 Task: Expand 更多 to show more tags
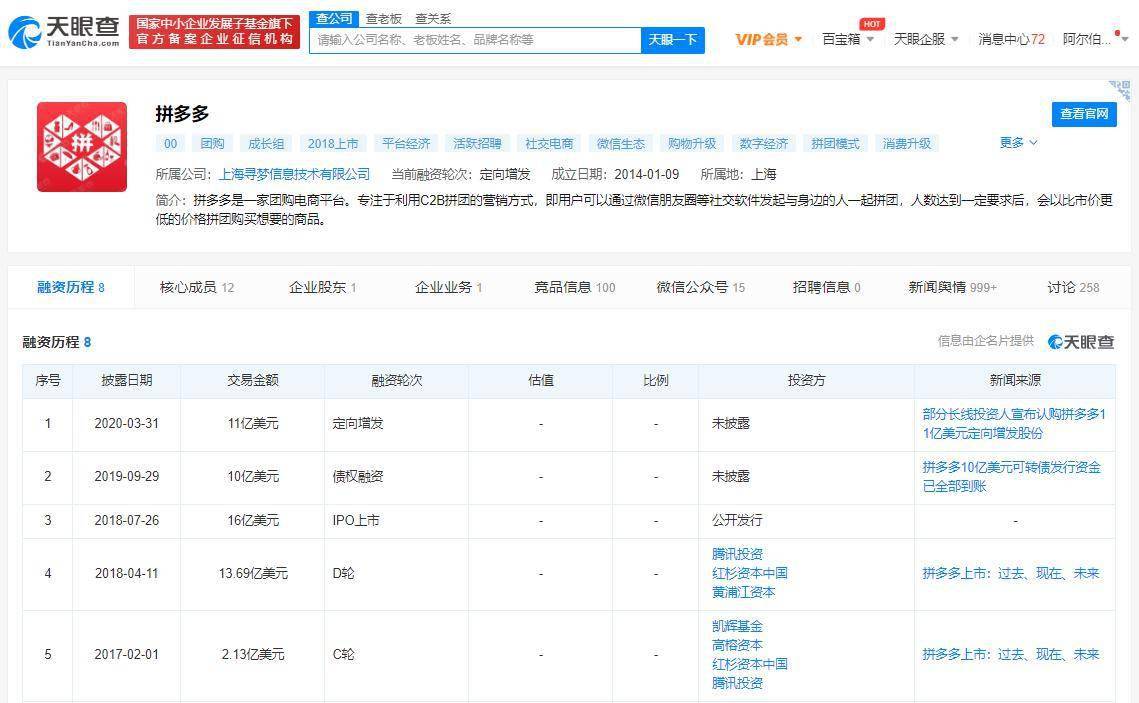pyautogui.click(x=1018, y=143)
